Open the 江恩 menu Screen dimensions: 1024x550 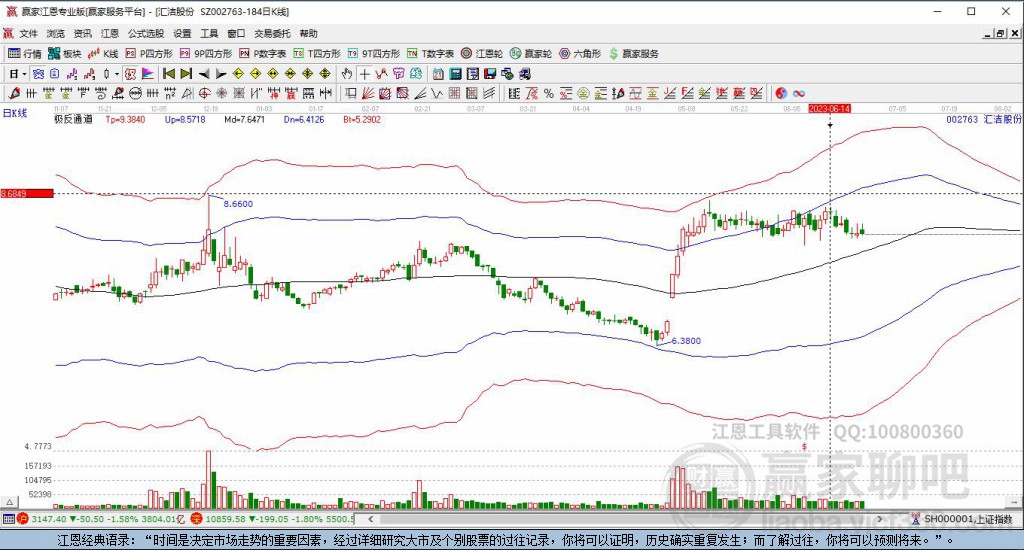point(110,33)
